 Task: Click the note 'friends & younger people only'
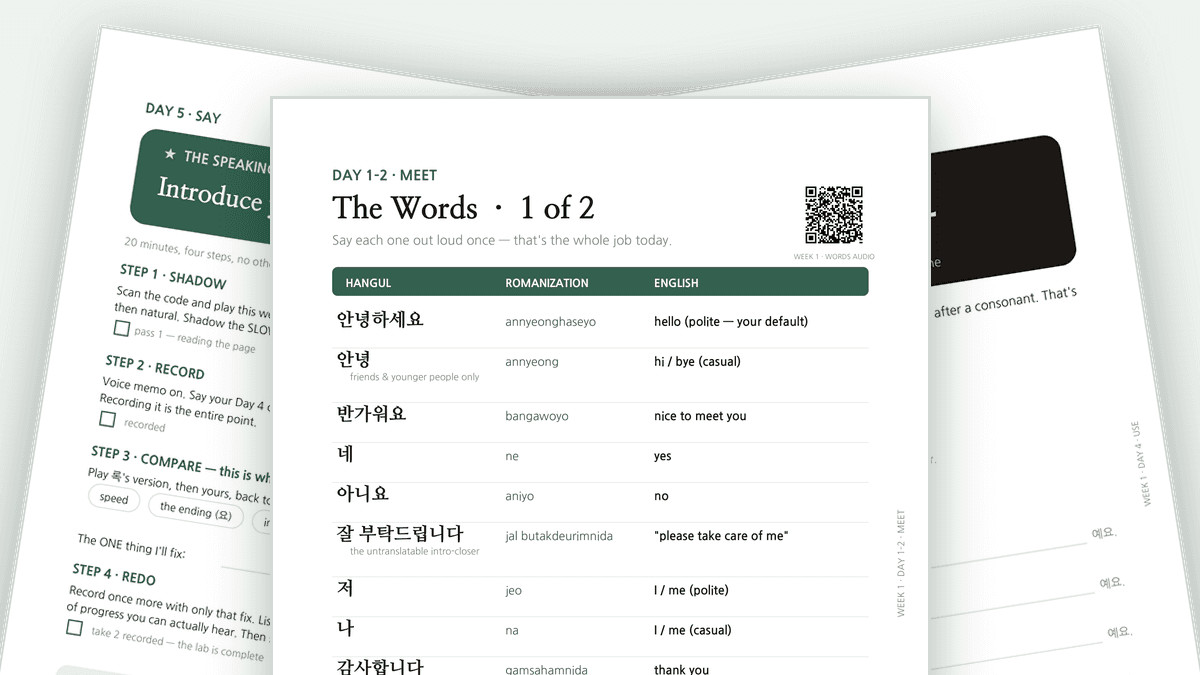[x=414, y=377]
